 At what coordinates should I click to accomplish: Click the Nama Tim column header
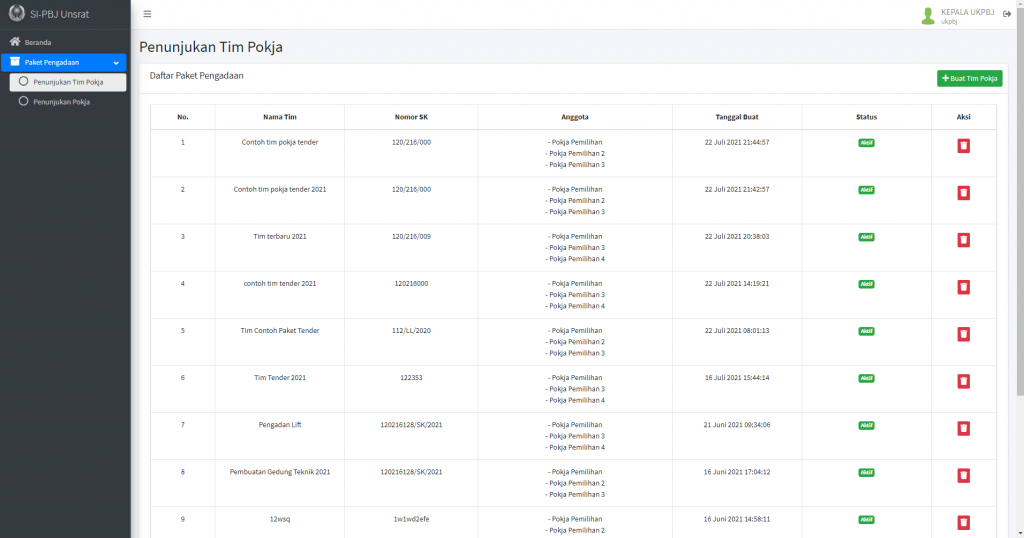click(x=279, y=117)
